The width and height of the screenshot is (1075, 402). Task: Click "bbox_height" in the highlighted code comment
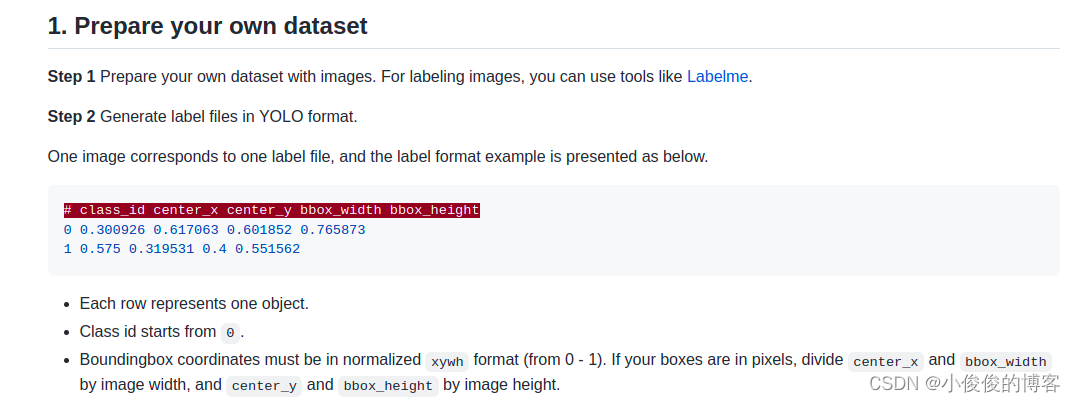(x=435, y=210)
